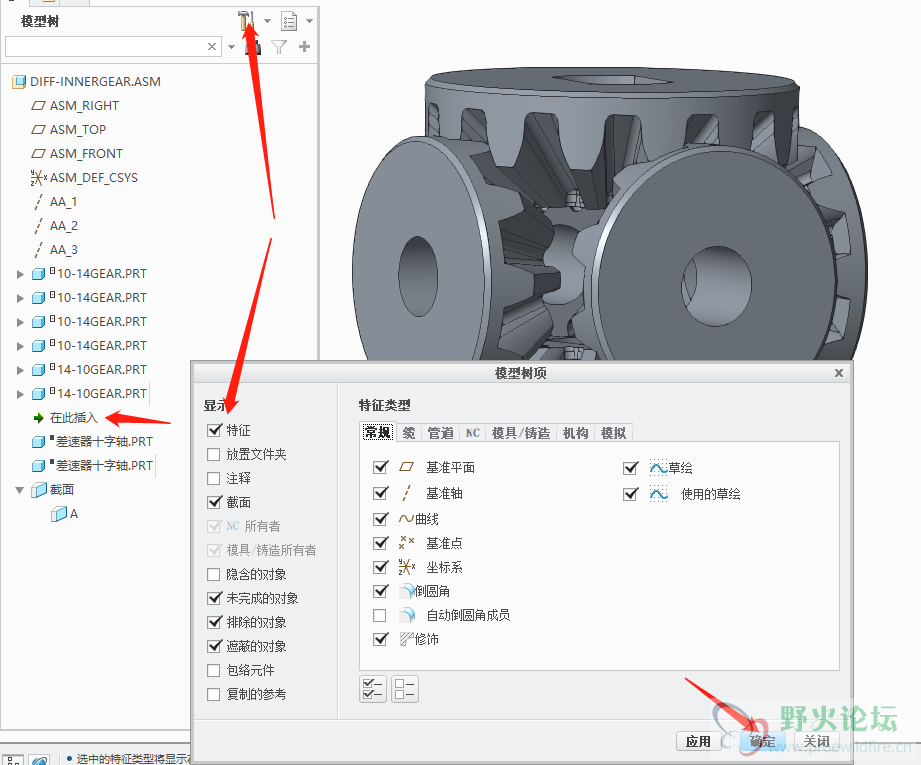Open the model tree settings hammer icon
The image size is (921, 765).
tap(246, 21)
